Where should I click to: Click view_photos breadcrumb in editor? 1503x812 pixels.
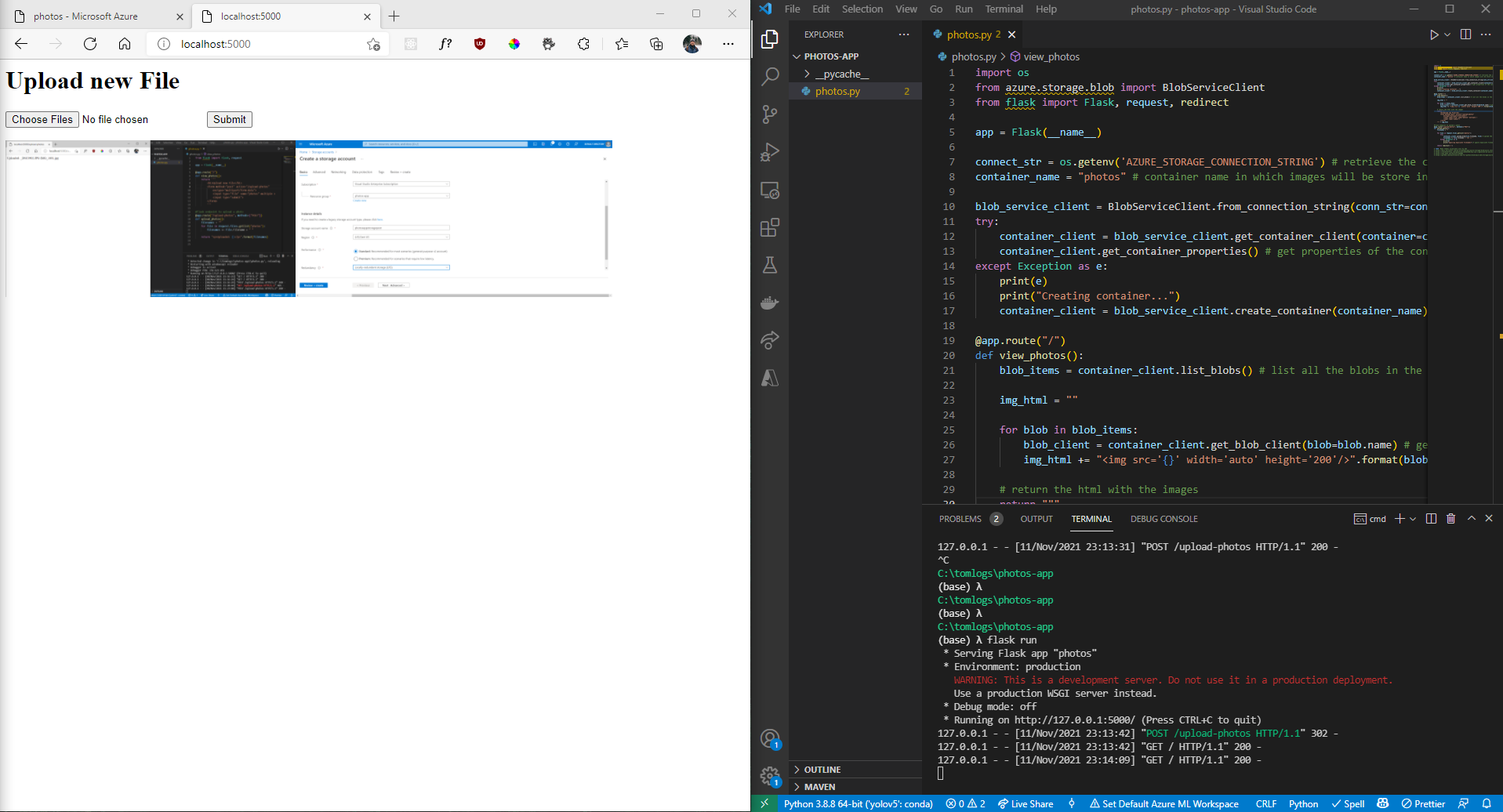pos(1045,56)
